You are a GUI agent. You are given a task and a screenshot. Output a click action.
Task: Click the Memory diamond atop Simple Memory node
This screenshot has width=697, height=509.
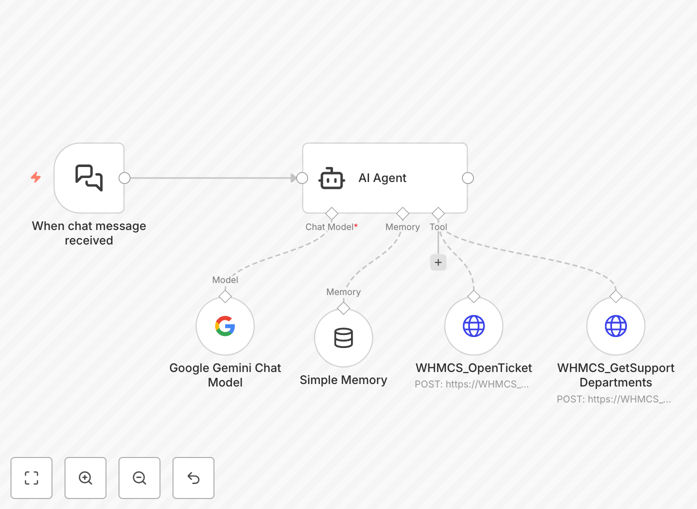tap(343, 308)
